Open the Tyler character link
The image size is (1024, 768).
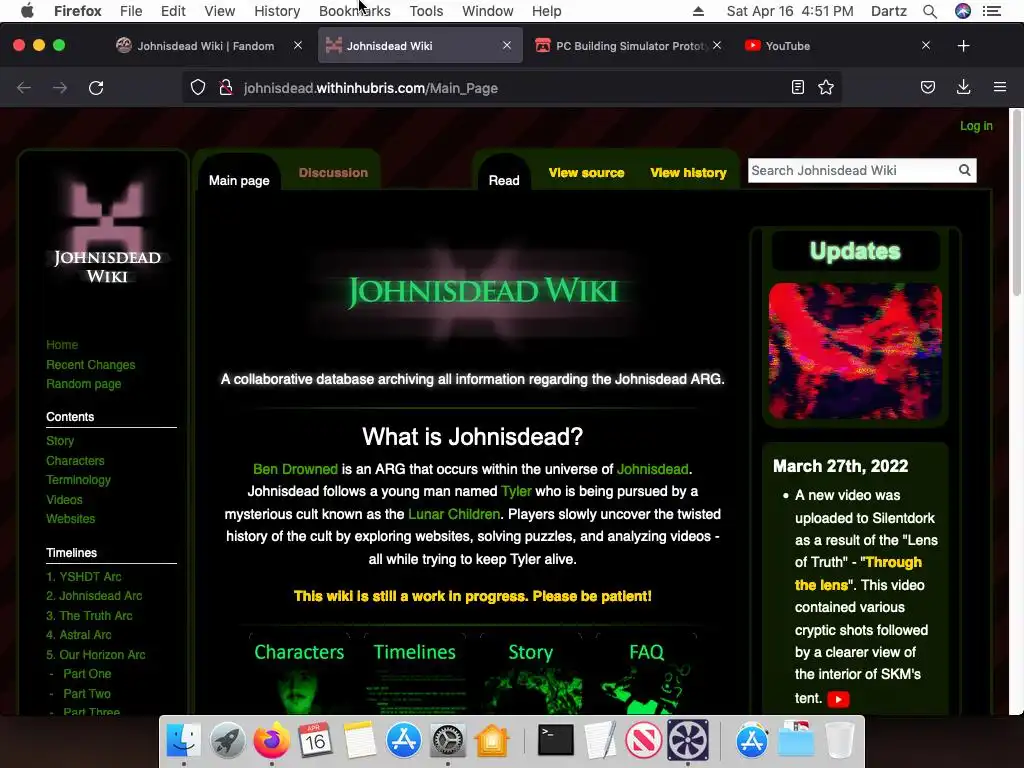[x=516, y=491]
